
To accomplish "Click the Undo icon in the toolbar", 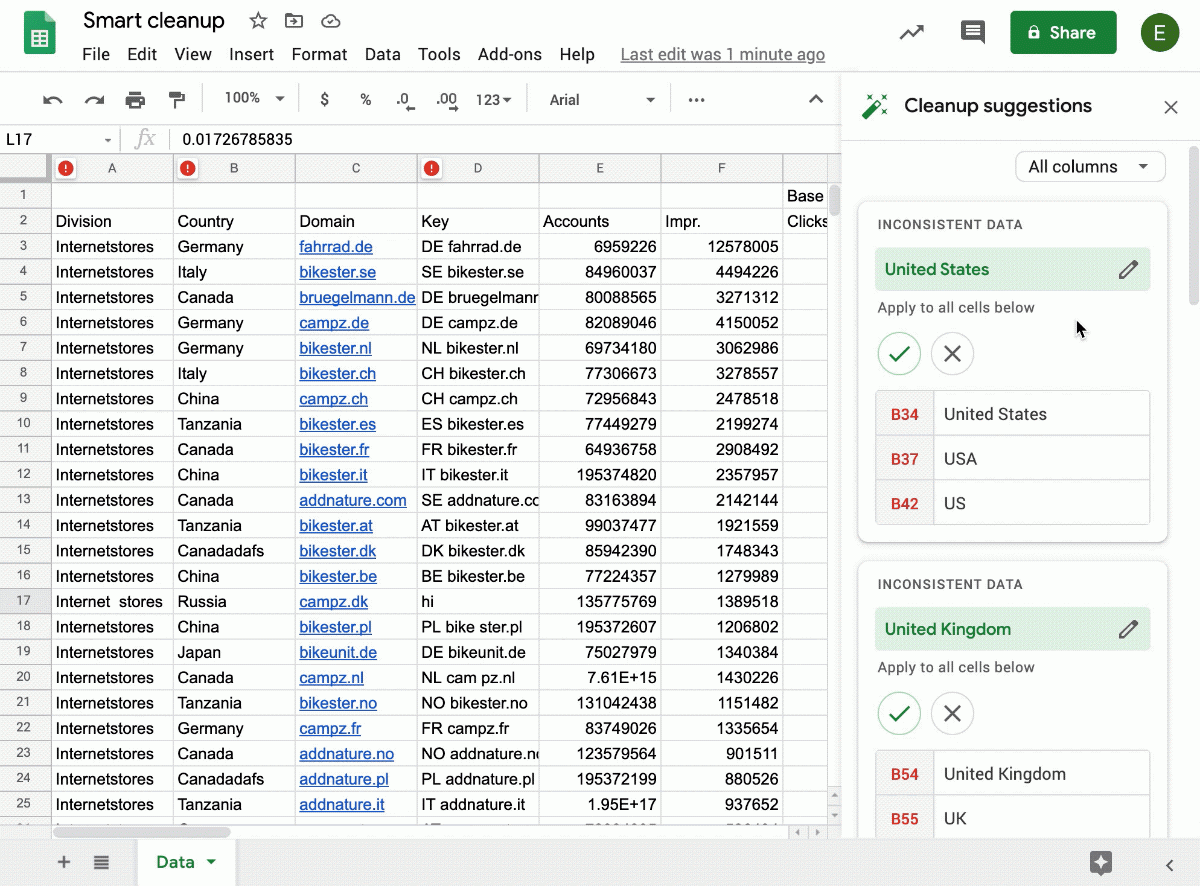I will [52, 99].
